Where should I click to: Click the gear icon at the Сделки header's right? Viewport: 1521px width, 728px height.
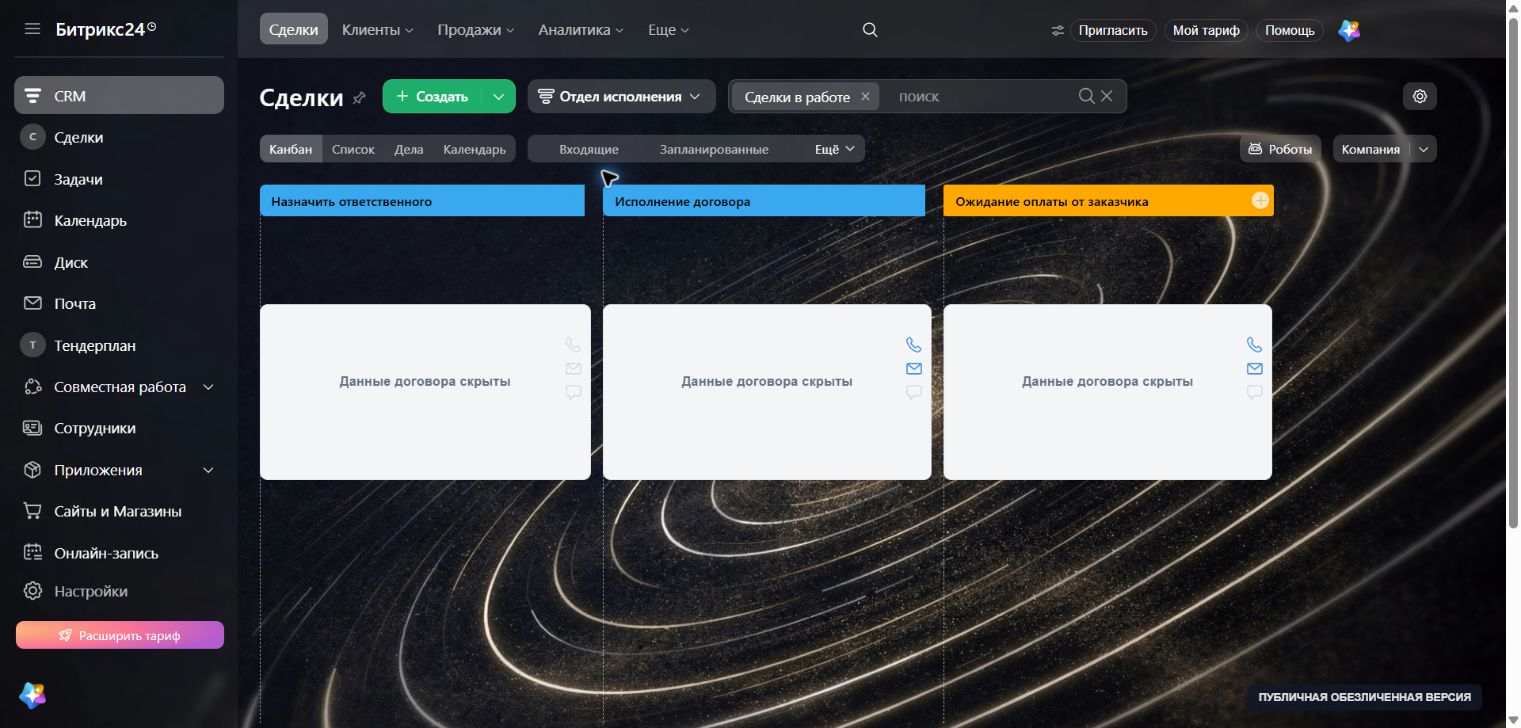pos(1420,96)
